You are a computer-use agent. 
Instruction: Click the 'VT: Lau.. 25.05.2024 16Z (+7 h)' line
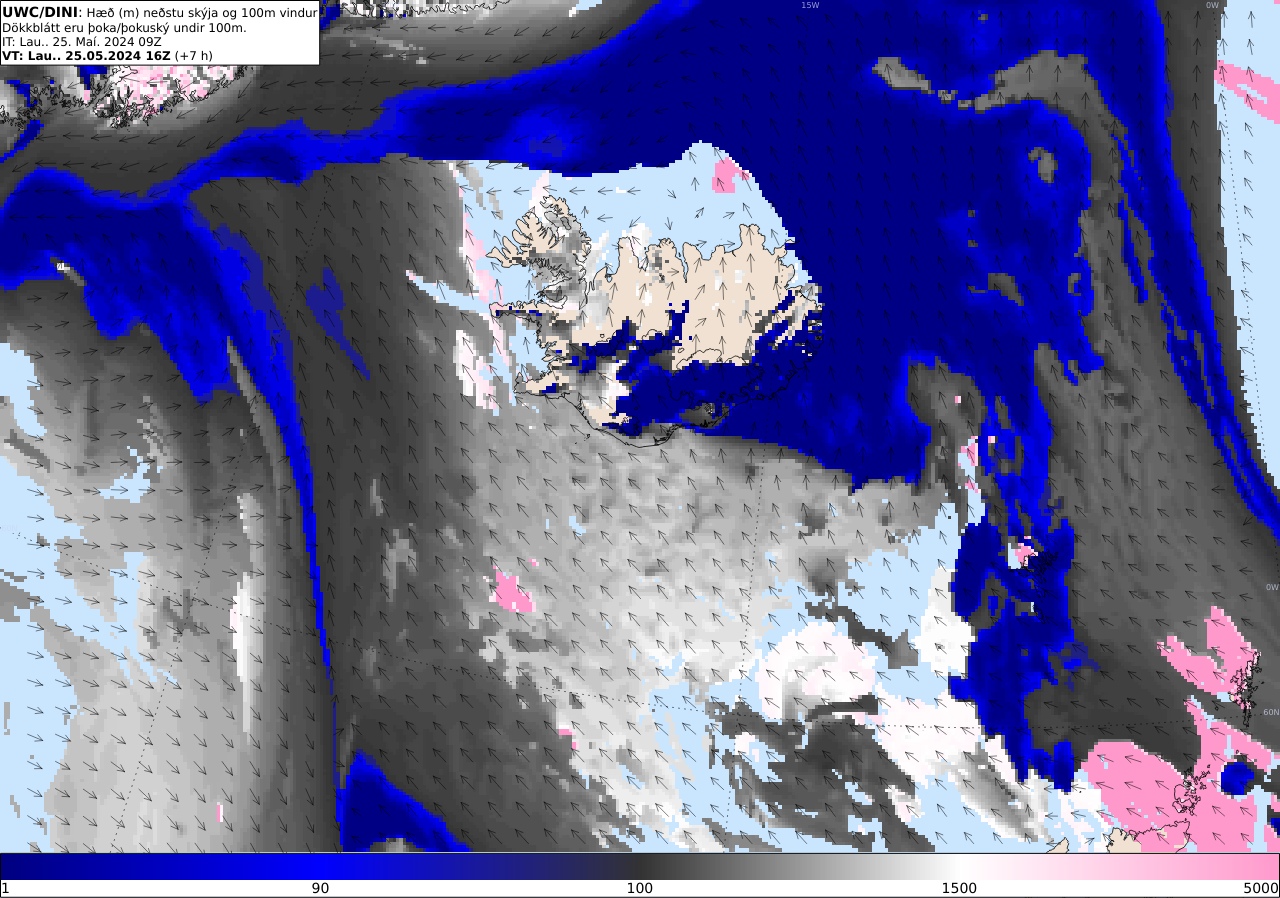tap(107, 55)
